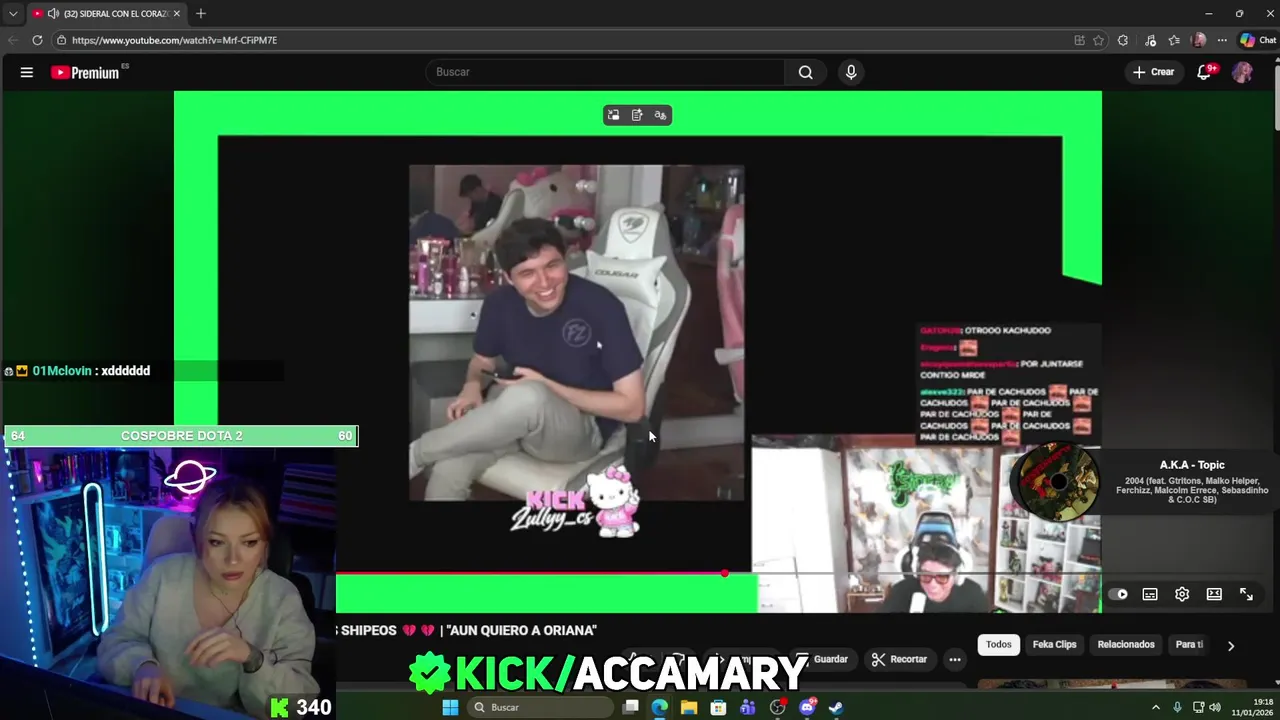The image size is (1280, 720).
Task: Click the Crear button
Action: tap(1153, 72)
